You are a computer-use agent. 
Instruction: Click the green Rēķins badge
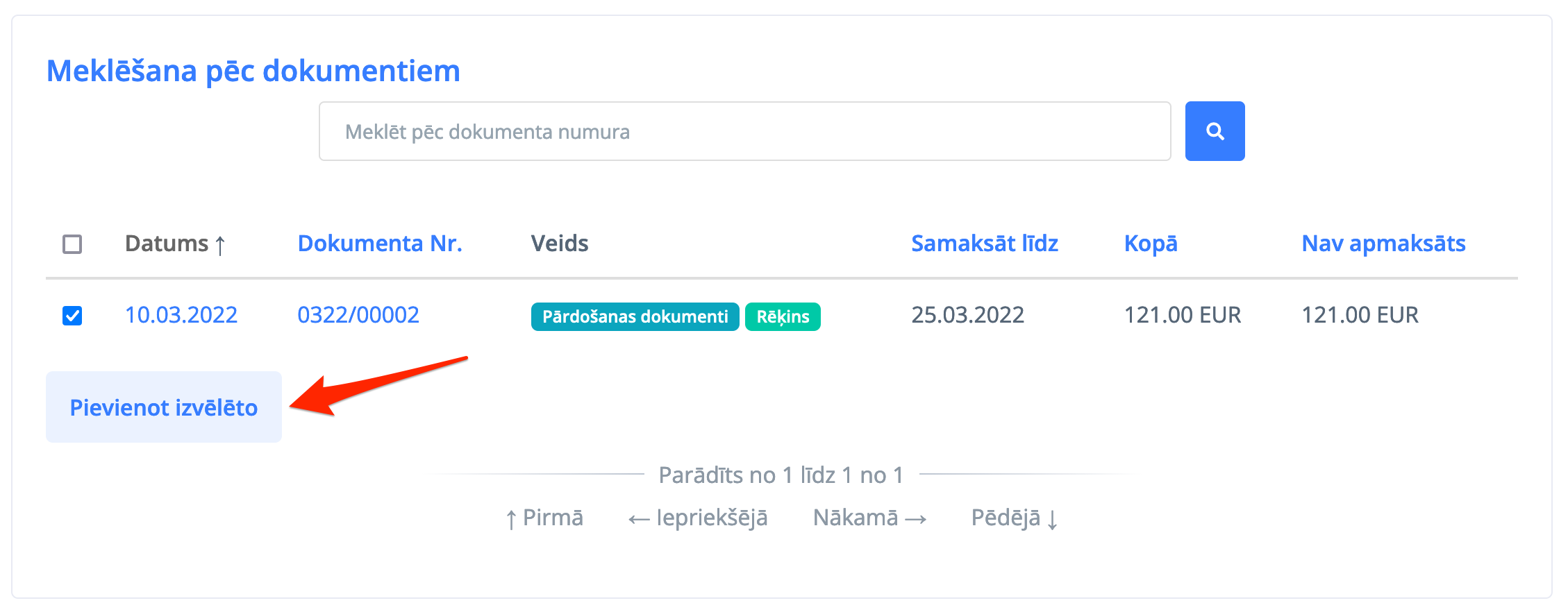click(x=783, y=316)
